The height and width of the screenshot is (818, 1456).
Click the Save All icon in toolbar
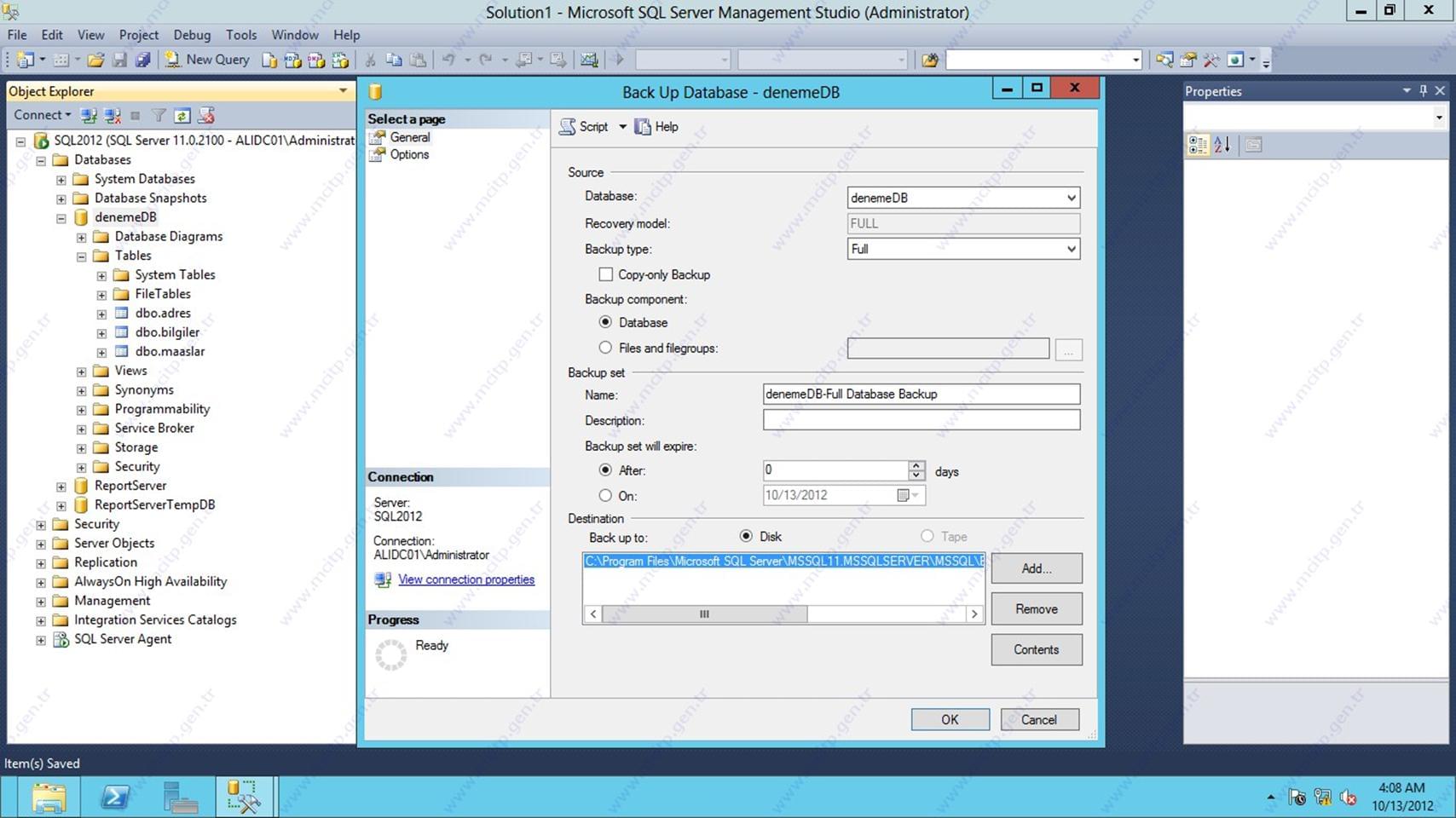pos(143,60)
